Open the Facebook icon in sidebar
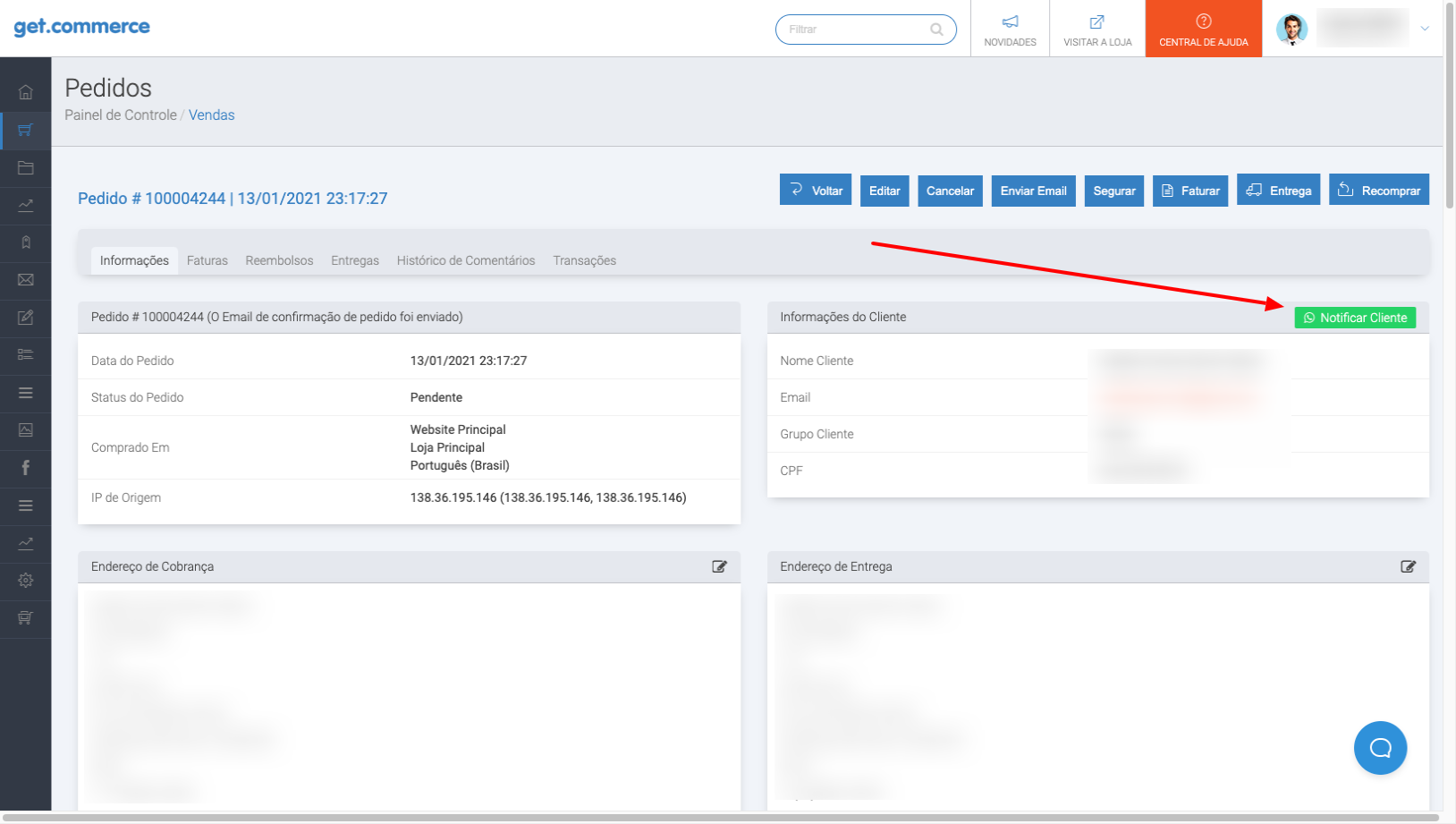Viewport: 1456px width, 824px height. [x=25, y=468]
